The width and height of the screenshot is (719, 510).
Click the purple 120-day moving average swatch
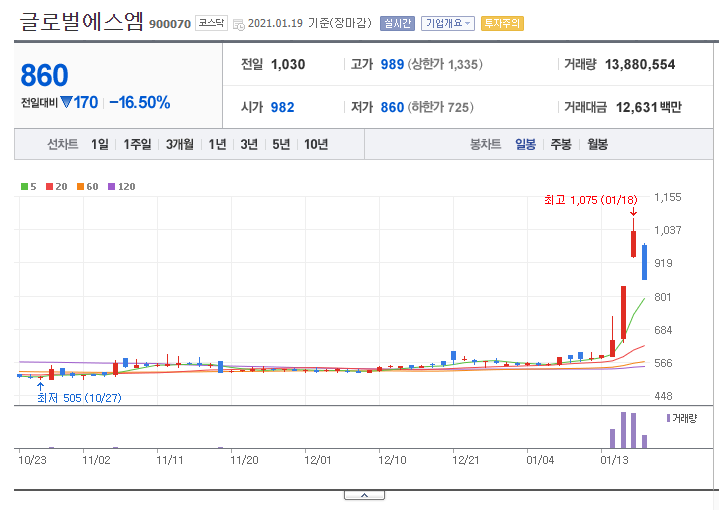point(111,187)
